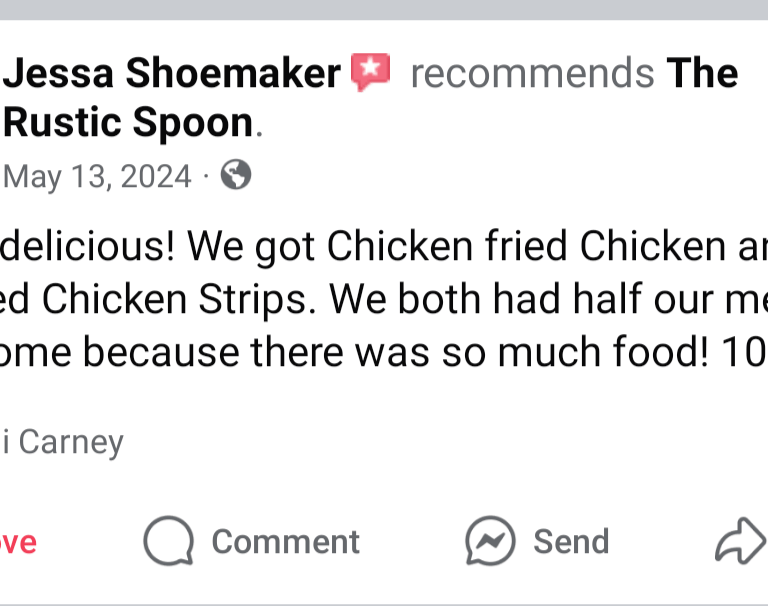Click the divider line below action buttons
Image resolution: width=768 pixels, height=606 pixels.
(x=384, y=602)
